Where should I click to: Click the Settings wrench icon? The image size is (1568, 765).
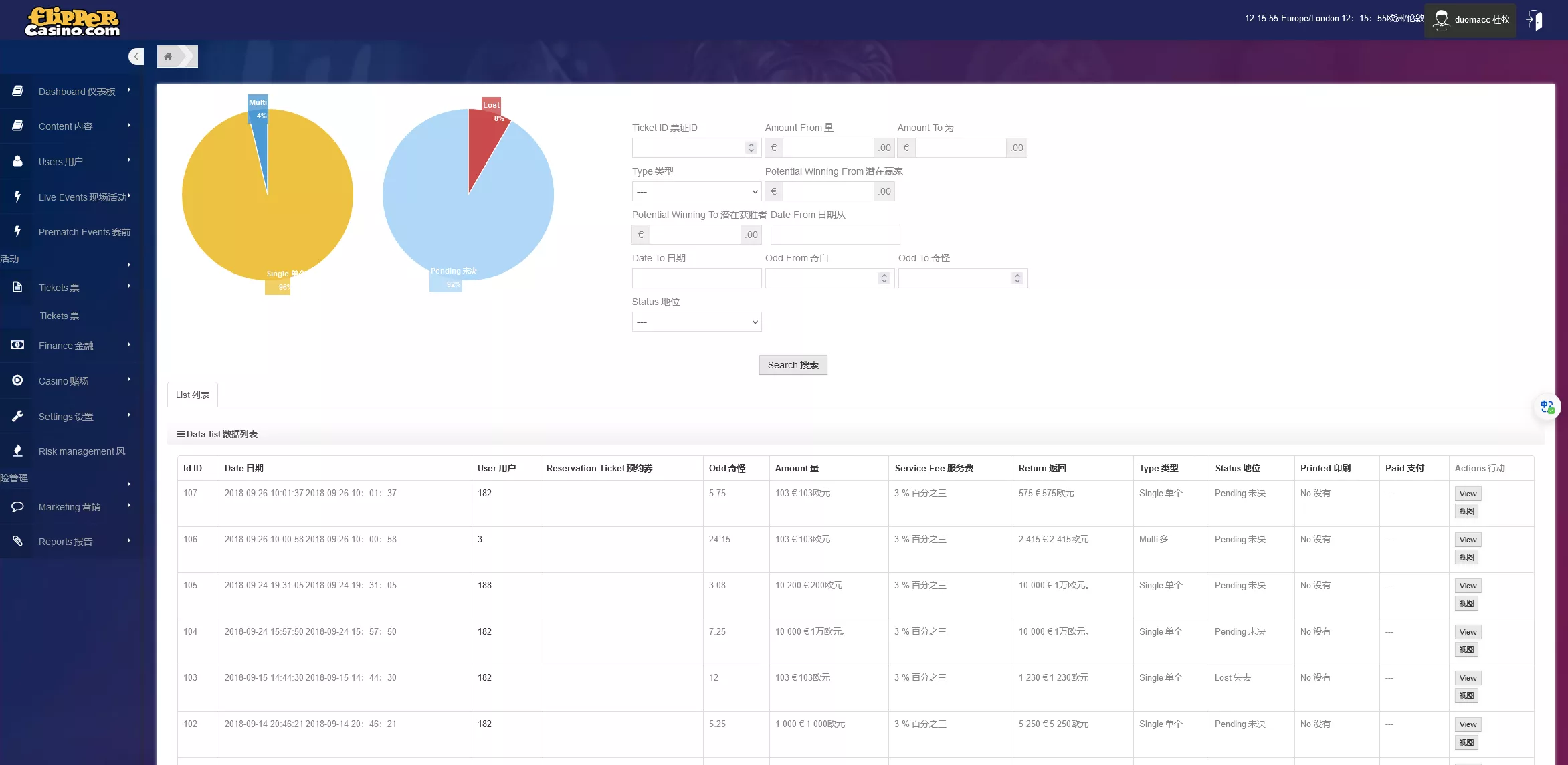tap(18, 416)
